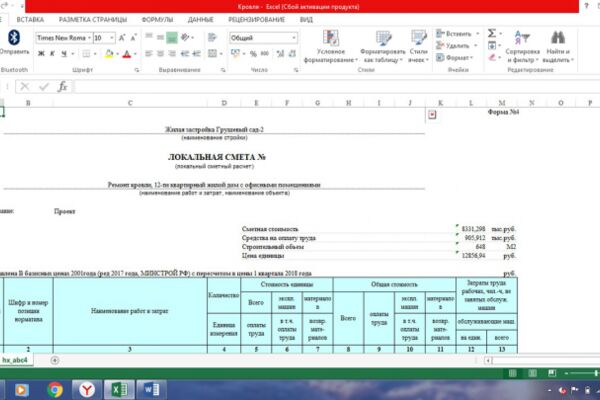Open Yandex browser from the taskbar
This screenshot has height=400, width=600.
pos(87,390)
